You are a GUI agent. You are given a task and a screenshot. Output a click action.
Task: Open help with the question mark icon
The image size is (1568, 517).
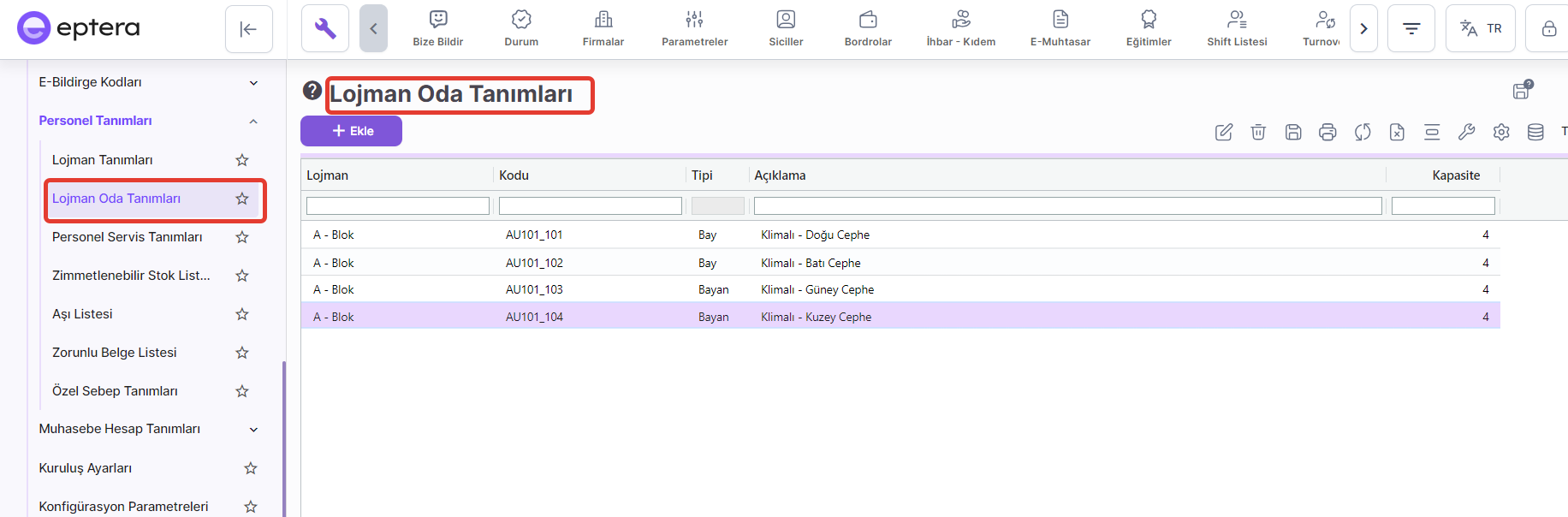(x=312, y=91)
